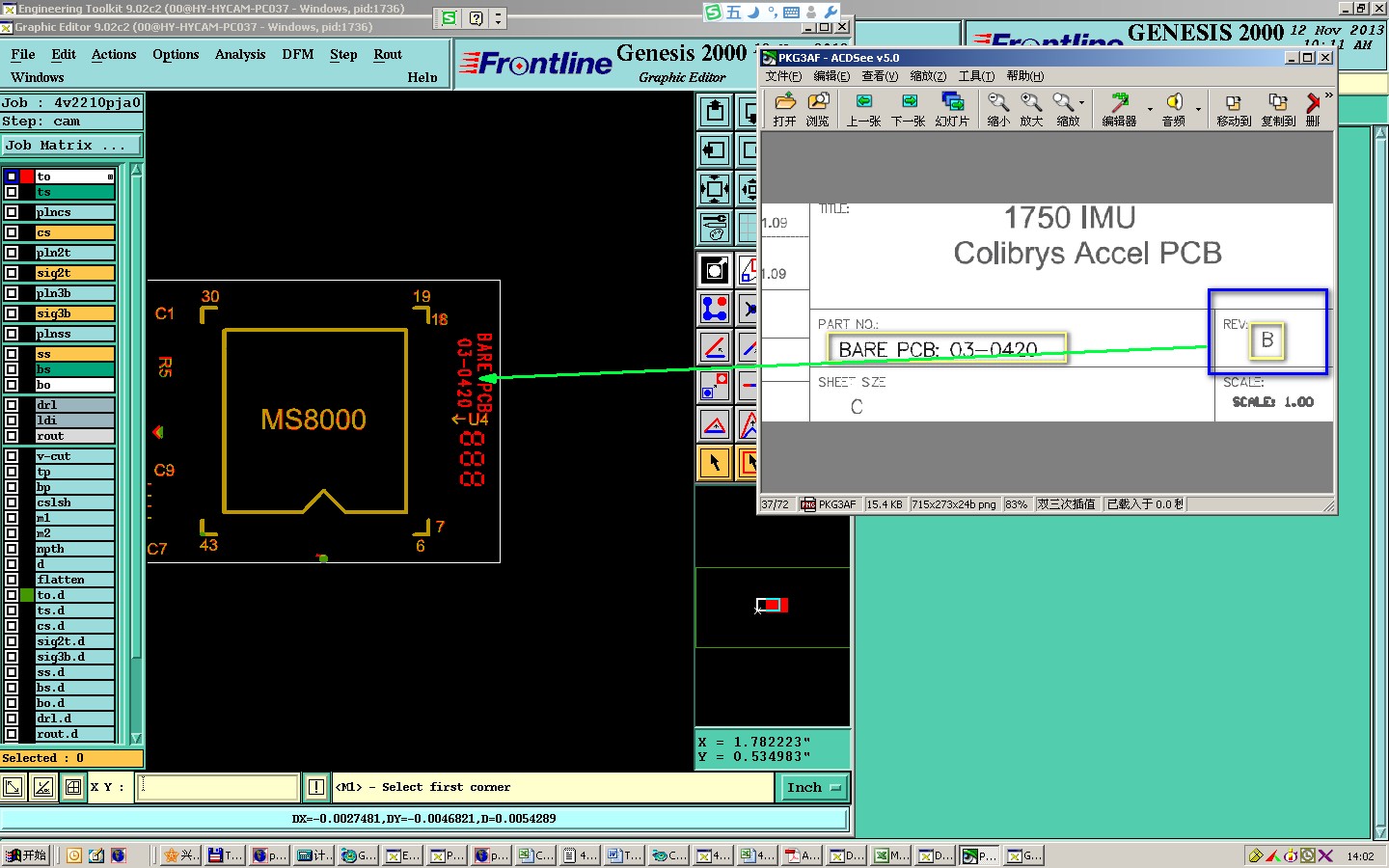
Task: Toggle display checkbox for layer flatten
Action: [12, 580]
